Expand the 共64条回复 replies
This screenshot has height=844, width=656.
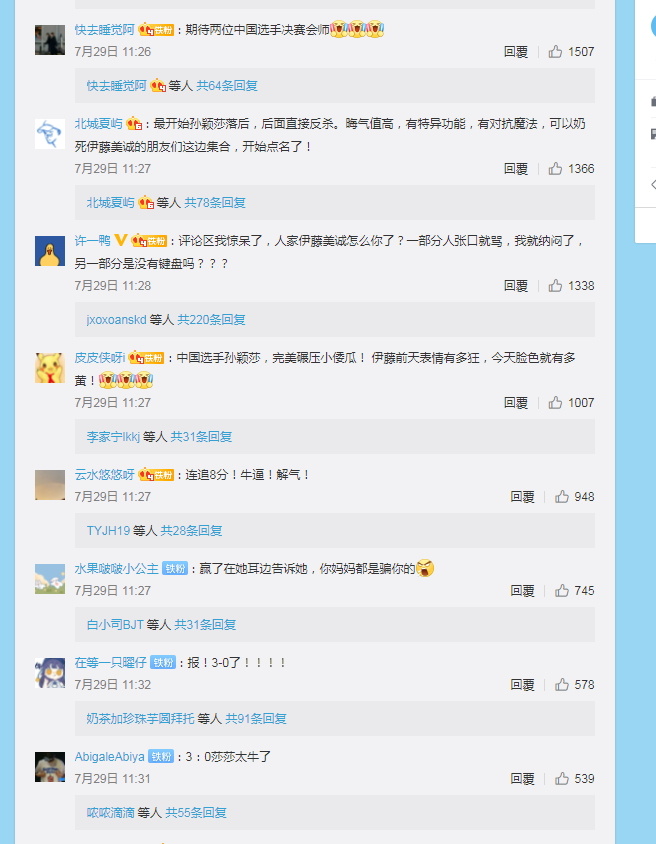(x=227, y=86)
